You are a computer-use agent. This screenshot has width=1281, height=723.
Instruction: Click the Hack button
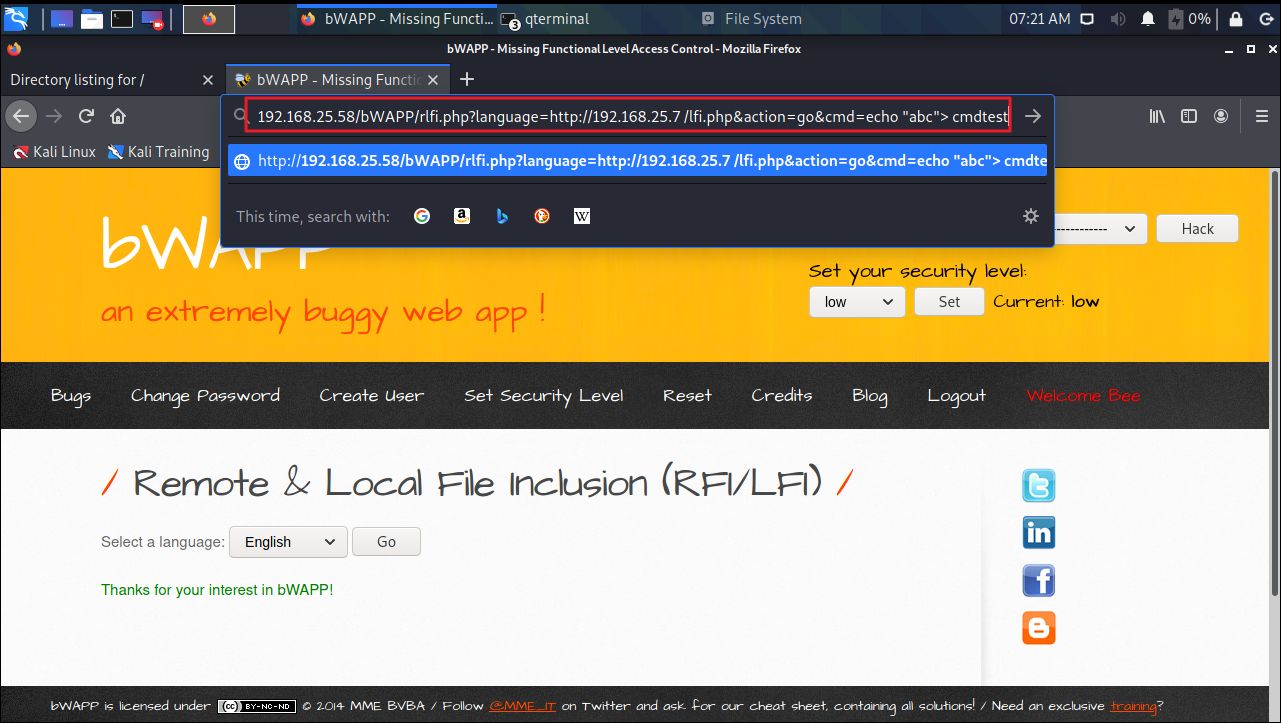coord(1197,229)
